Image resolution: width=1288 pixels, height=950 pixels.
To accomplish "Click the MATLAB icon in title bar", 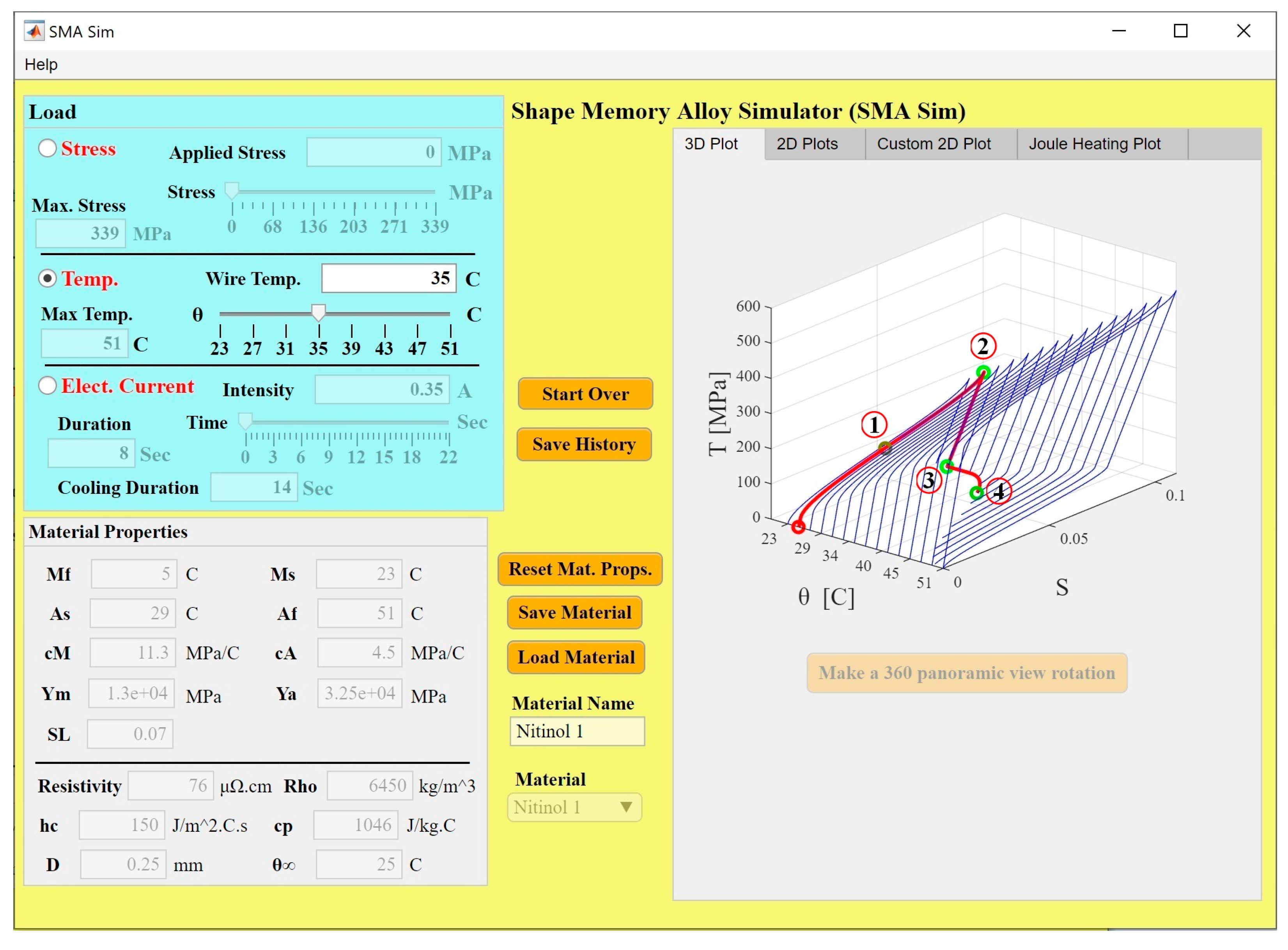I will point(34,31).
